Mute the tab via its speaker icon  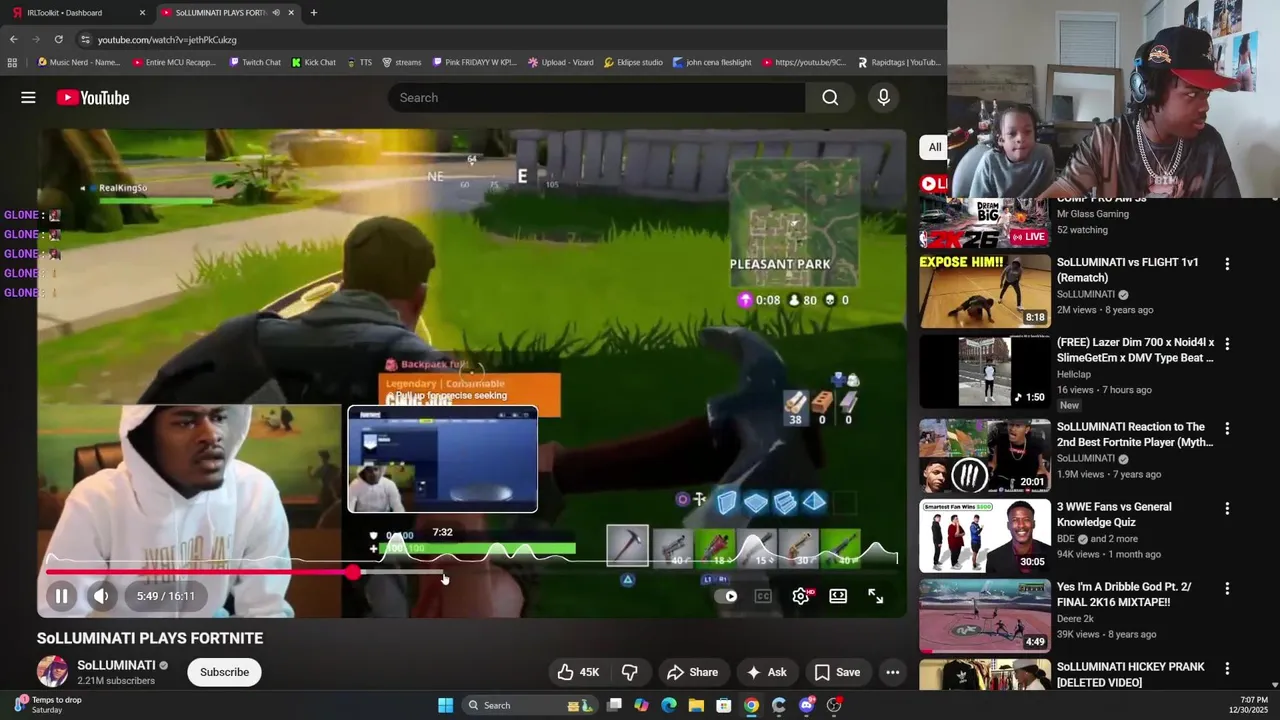tap(276, 13)
